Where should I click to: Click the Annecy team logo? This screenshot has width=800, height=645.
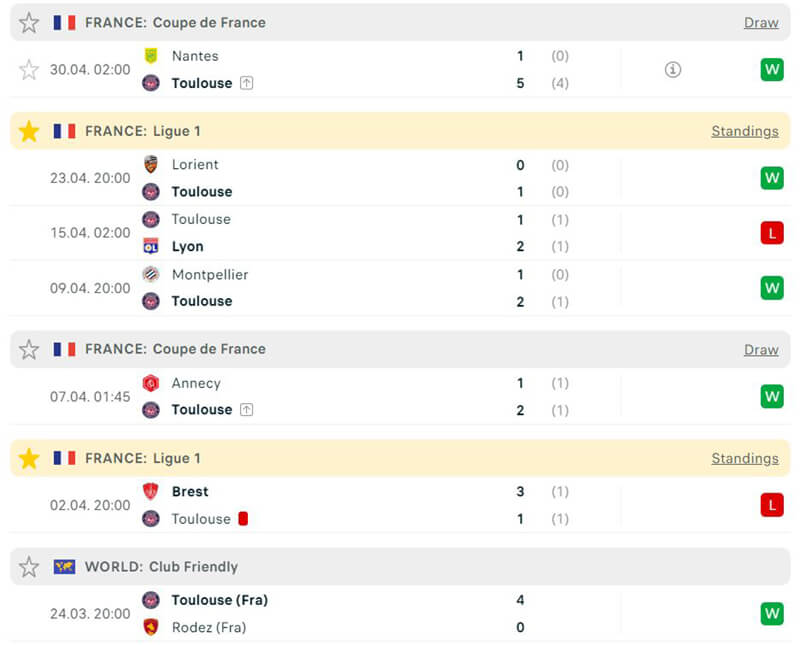point(151,383)
